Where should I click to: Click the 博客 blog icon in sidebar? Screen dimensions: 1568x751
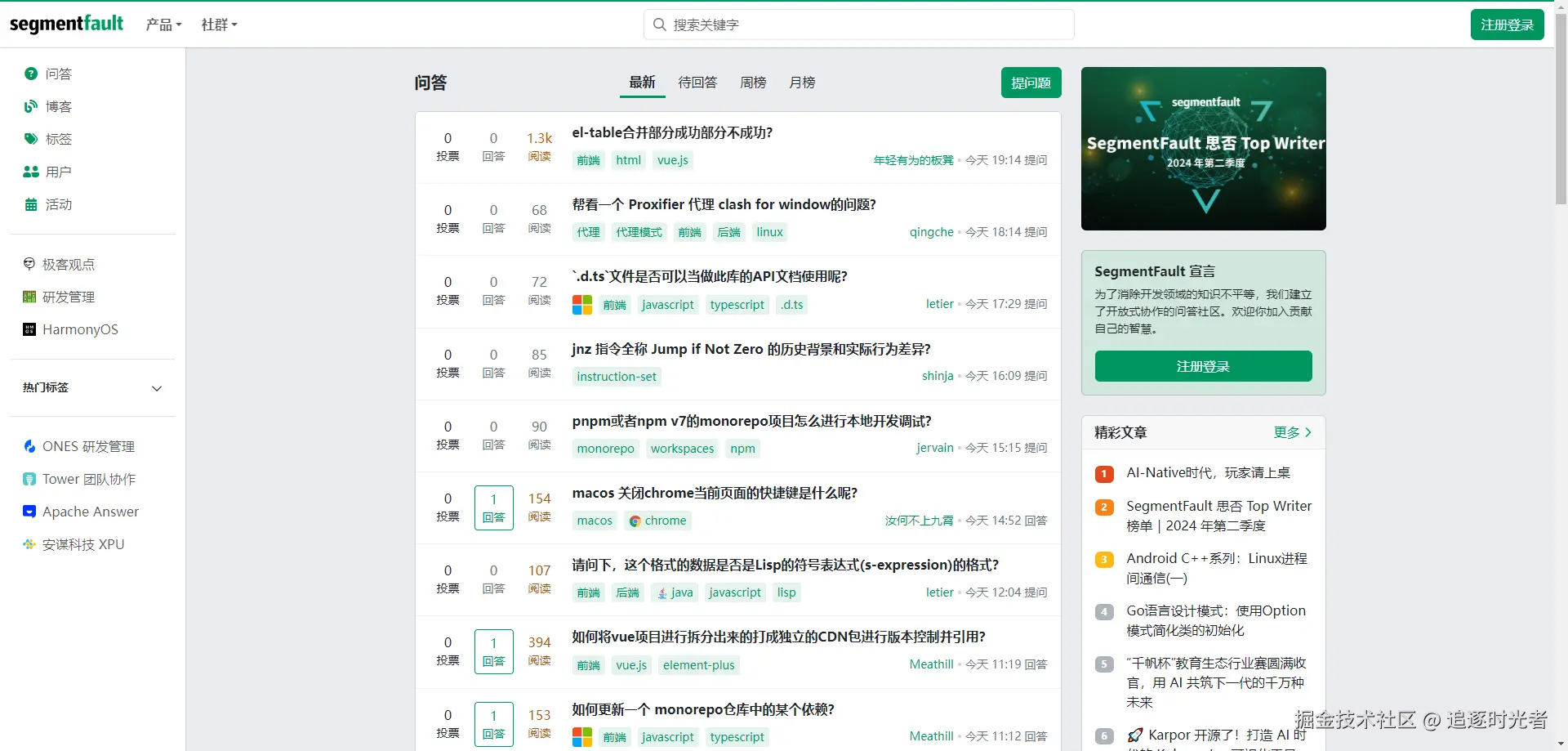31,106
